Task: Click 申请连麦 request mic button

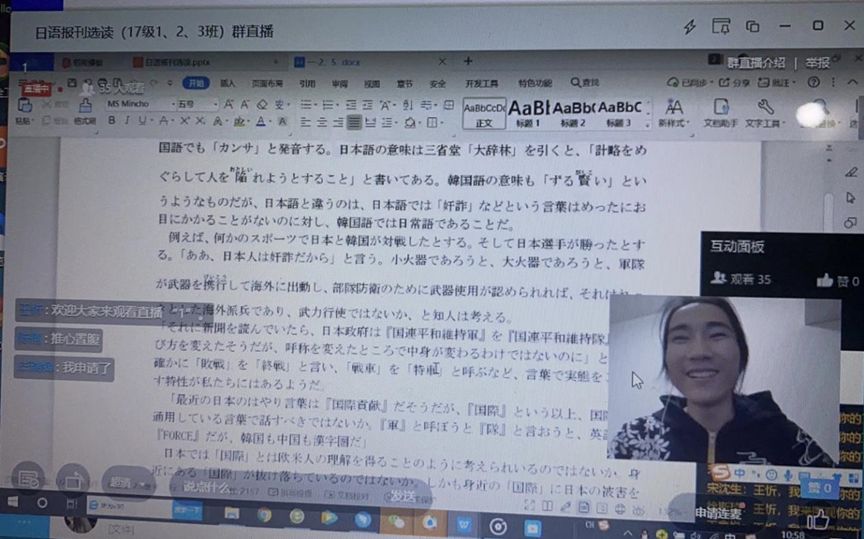Action: click(718, 513)
